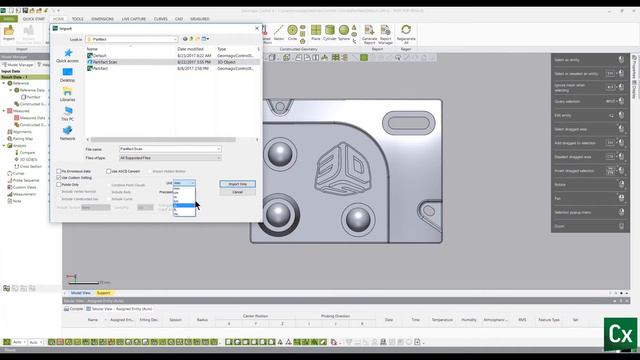Switch to the LIVE CAPTURE ribbon tab
The image size is (640, 360).
(133, 19)
